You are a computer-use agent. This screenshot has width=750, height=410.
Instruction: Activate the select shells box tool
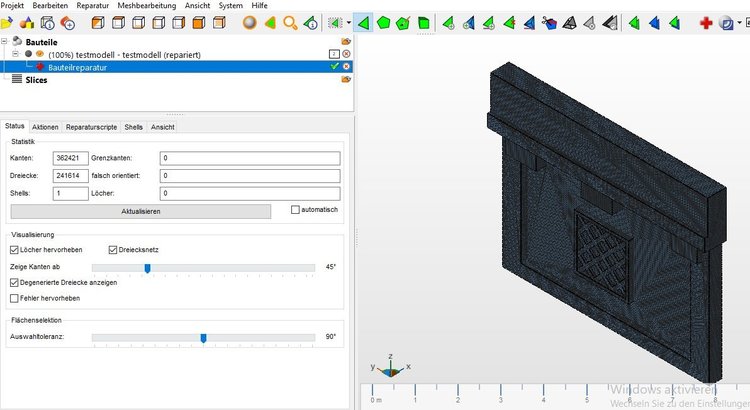(x=424, y=22)
